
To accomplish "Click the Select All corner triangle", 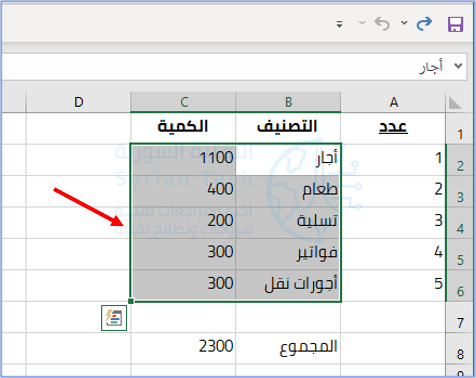I will (x=455, y=103).
